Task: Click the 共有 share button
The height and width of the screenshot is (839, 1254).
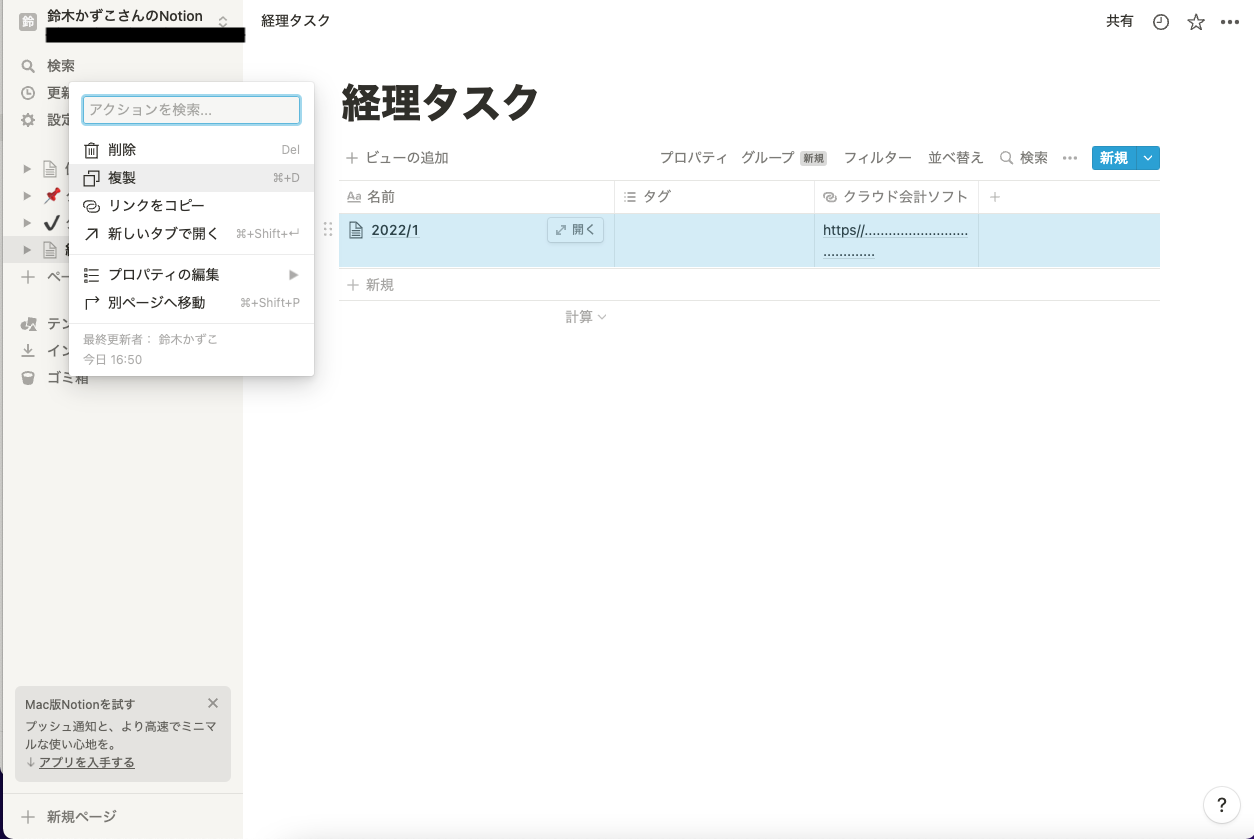Action: pyautogui.click(x=1120, y=21)
